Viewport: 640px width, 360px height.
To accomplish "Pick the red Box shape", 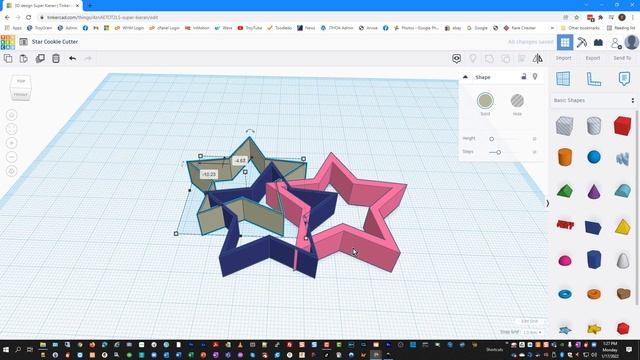I will coord(622,125).
